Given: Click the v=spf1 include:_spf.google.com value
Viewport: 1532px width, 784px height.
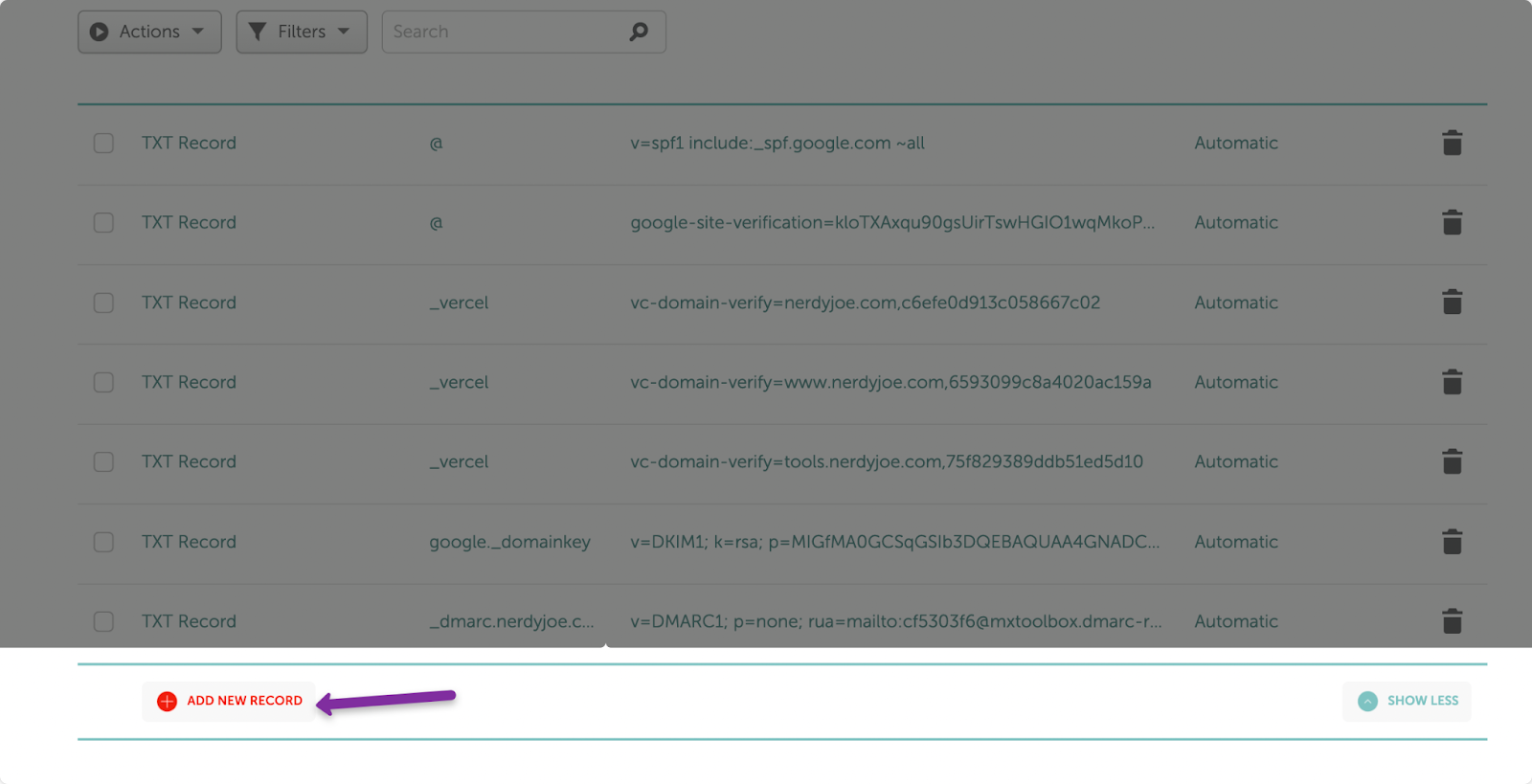Looking at the screenshot, I should (x=777, y=143).
